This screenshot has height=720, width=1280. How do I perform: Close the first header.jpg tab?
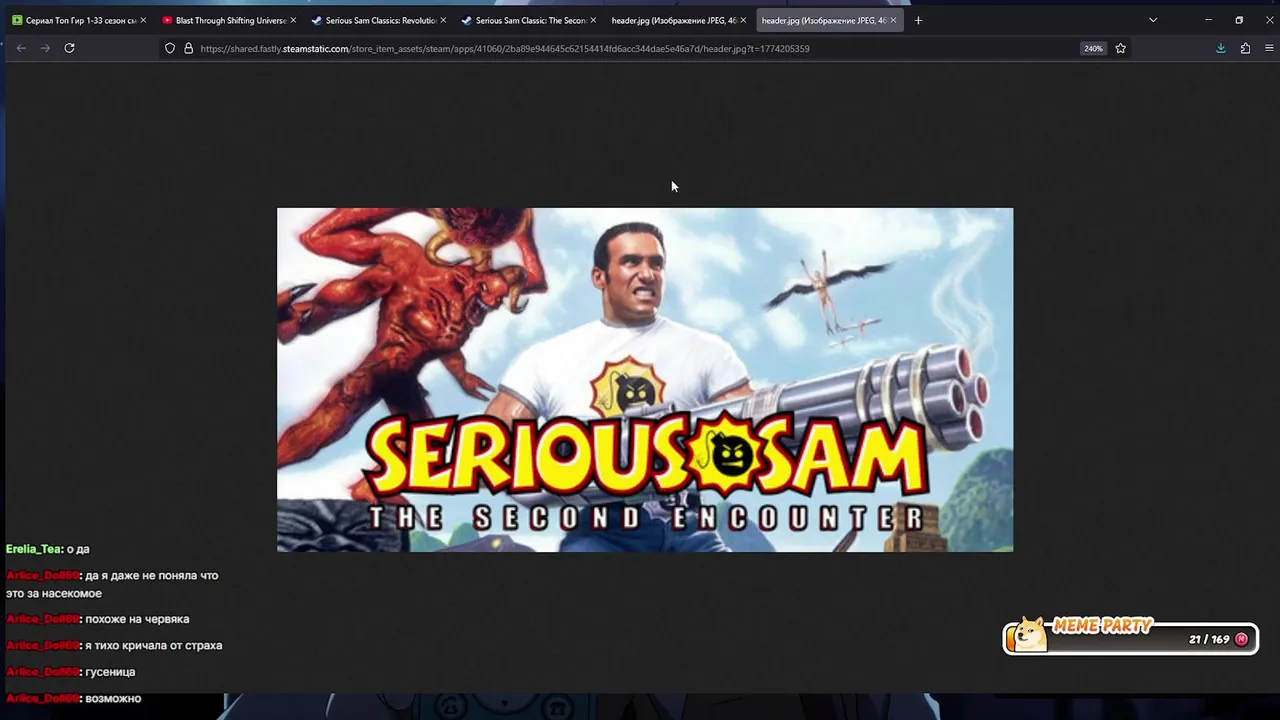pos(743,20)
